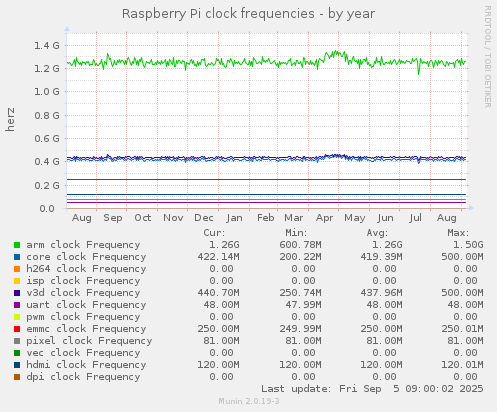Image resolution: width=497 pixels, height=412 pixels.
Task: Click the 'vec clock Frequency' legend label
Action: (x=83, y=353)
